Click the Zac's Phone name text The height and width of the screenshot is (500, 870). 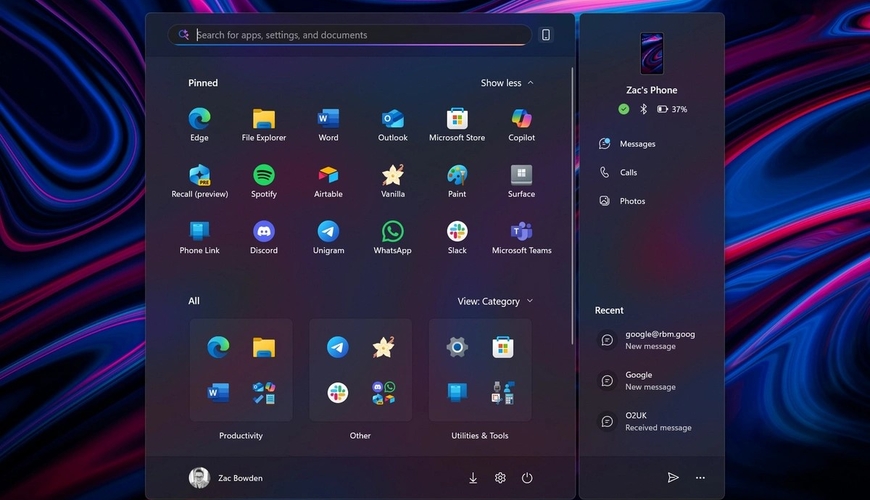pos(651,90)
